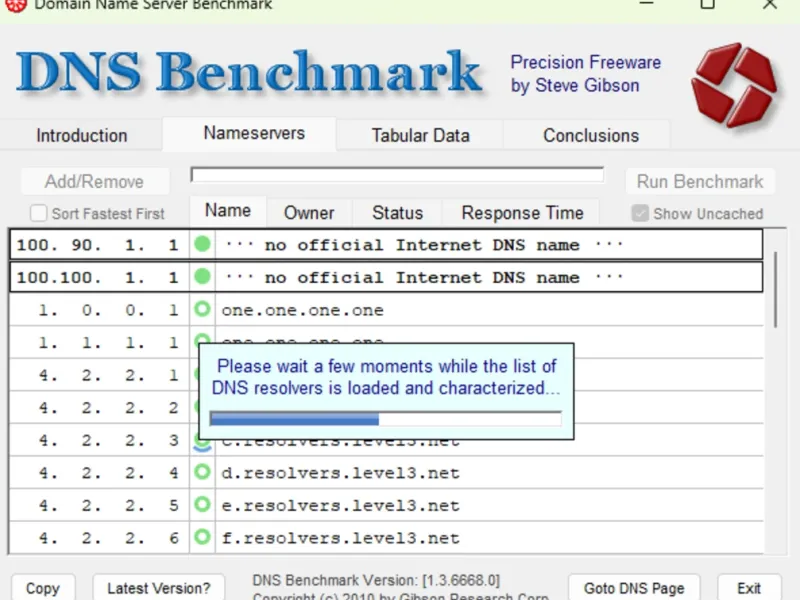Click the status ring for 4.2.2.4

tap(203, 472)
